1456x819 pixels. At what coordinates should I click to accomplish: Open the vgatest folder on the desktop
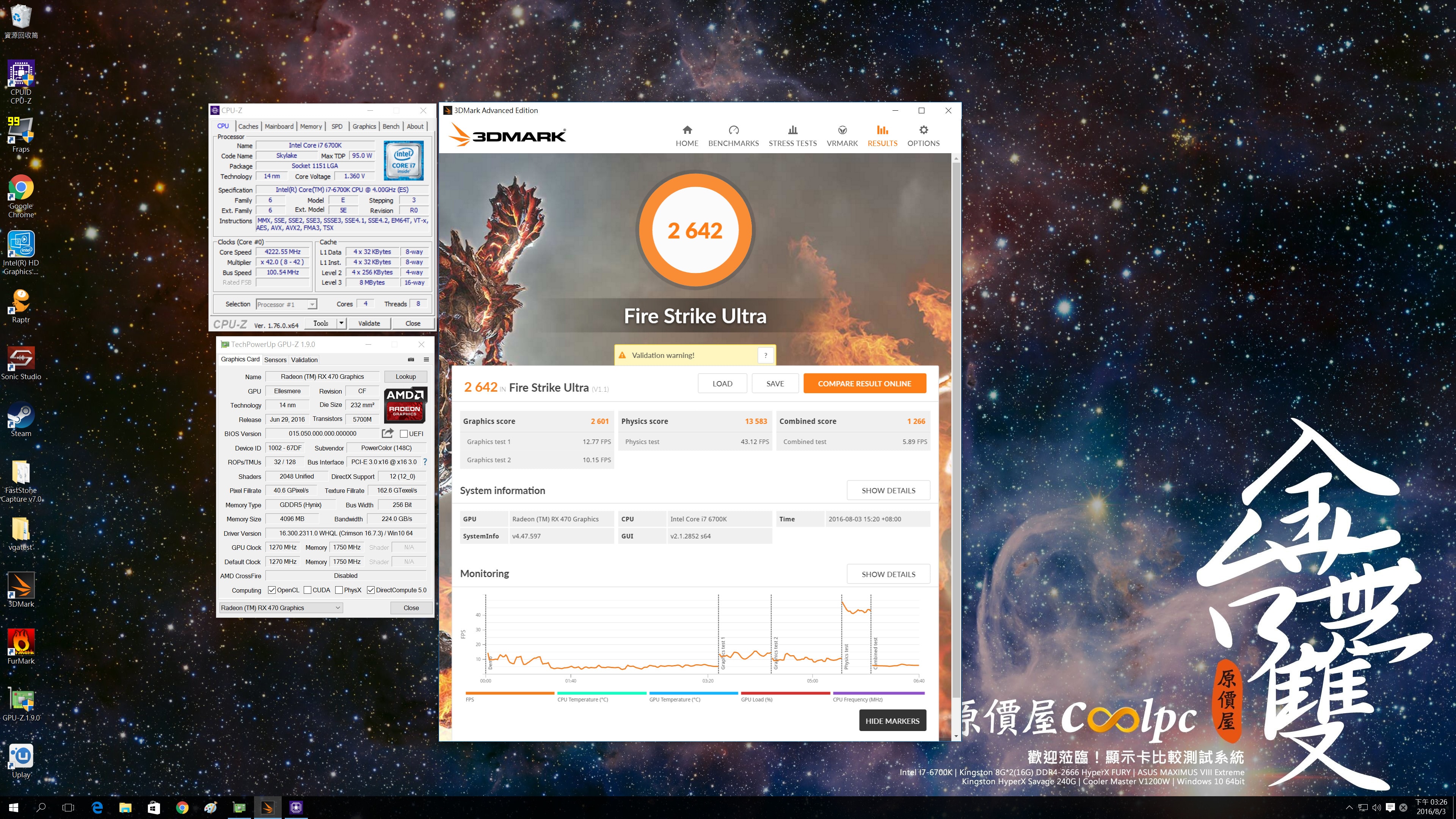(x=21, y=533)
